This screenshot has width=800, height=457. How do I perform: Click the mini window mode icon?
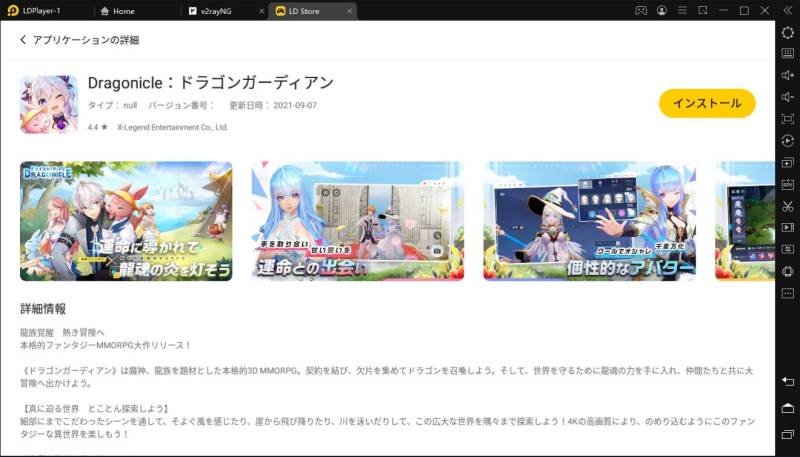click(703, 11)
